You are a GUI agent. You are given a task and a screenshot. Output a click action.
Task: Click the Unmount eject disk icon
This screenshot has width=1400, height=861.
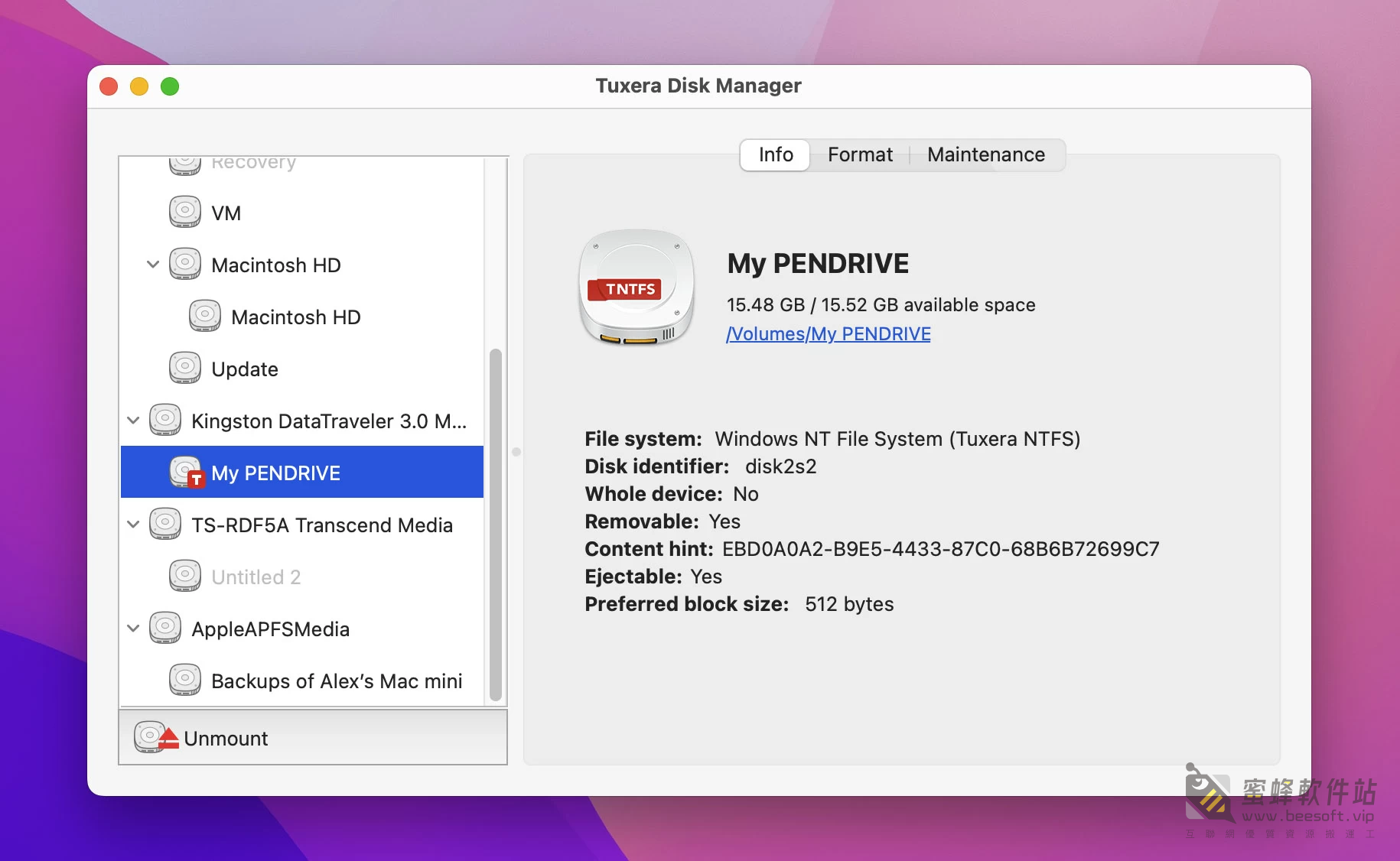pos(156,737)
